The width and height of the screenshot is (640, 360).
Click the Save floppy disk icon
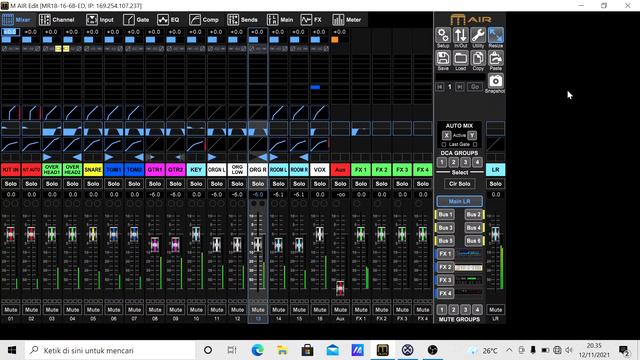tap(443, 59)
